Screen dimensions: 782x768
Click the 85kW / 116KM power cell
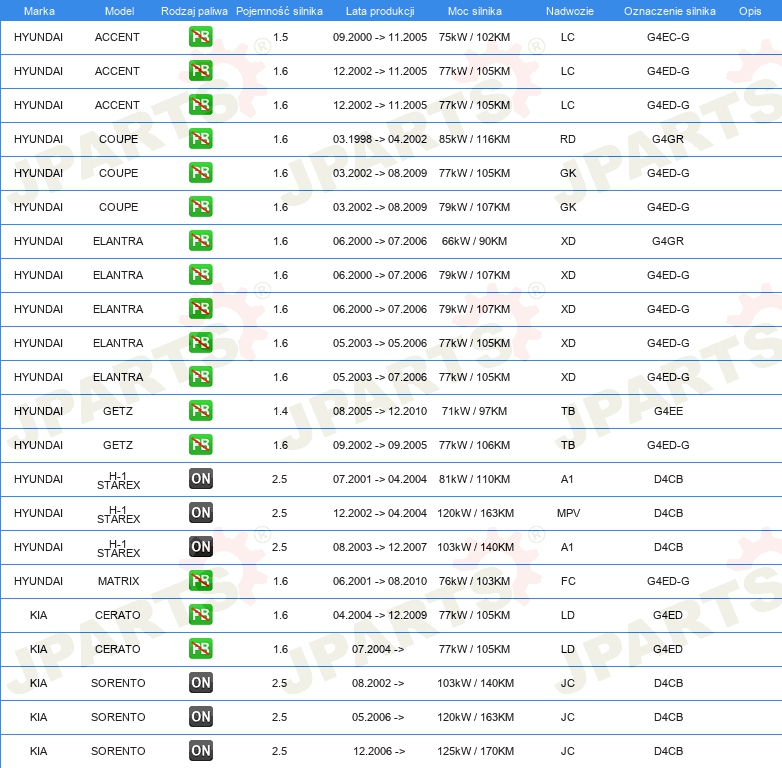coord(474,139)
